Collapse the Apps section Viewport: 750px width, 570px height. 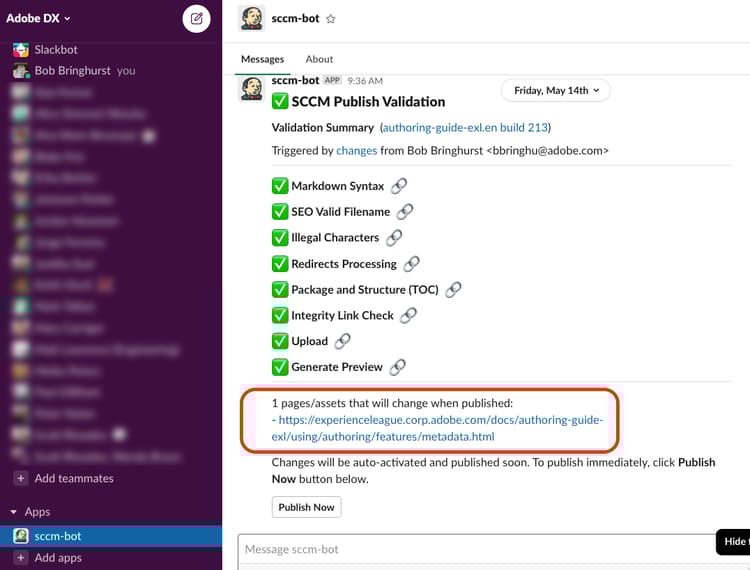click(13, 512)
